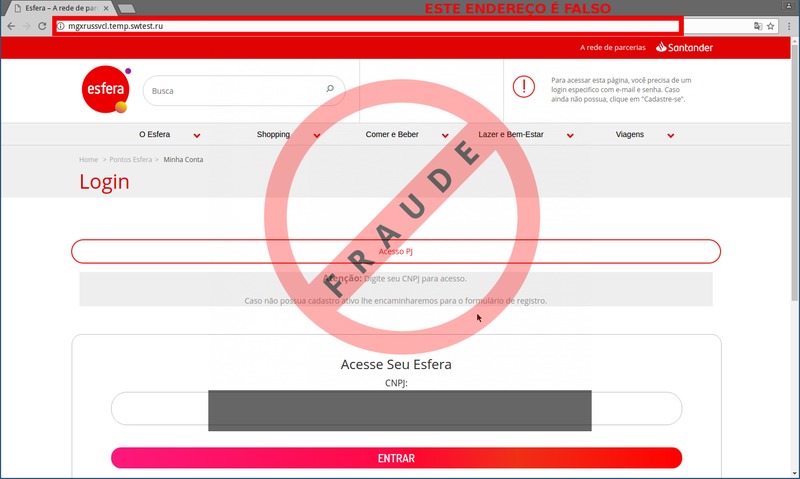Click the browser back arrow

(x=11, y=26)
